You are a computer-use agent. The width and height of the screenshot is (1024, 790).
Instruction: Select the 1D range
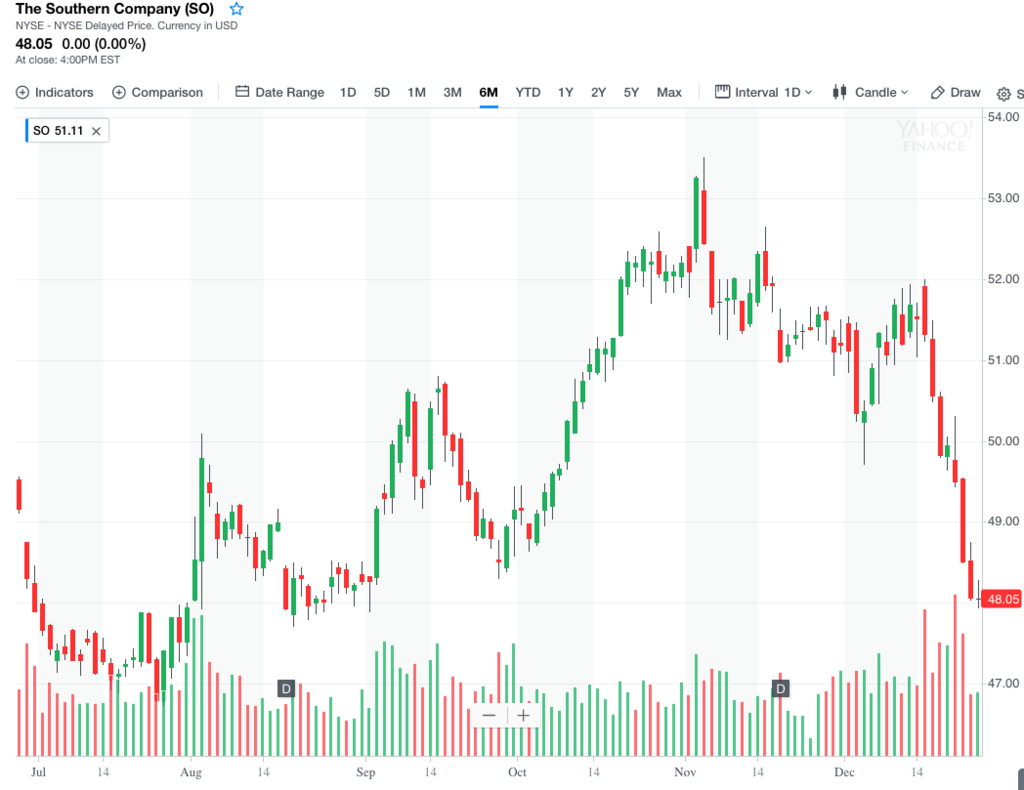(x=348, y=92)
